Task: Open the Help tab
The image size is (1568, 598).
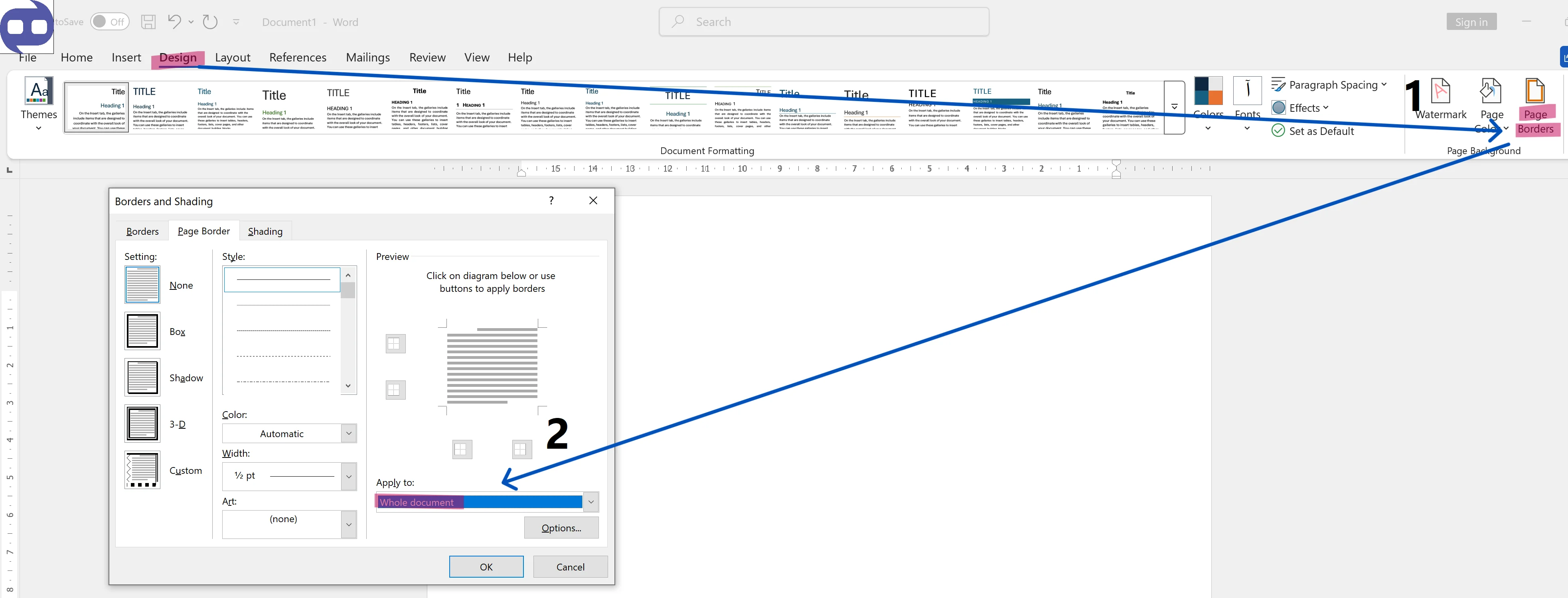Action: (x=520, y=57)
